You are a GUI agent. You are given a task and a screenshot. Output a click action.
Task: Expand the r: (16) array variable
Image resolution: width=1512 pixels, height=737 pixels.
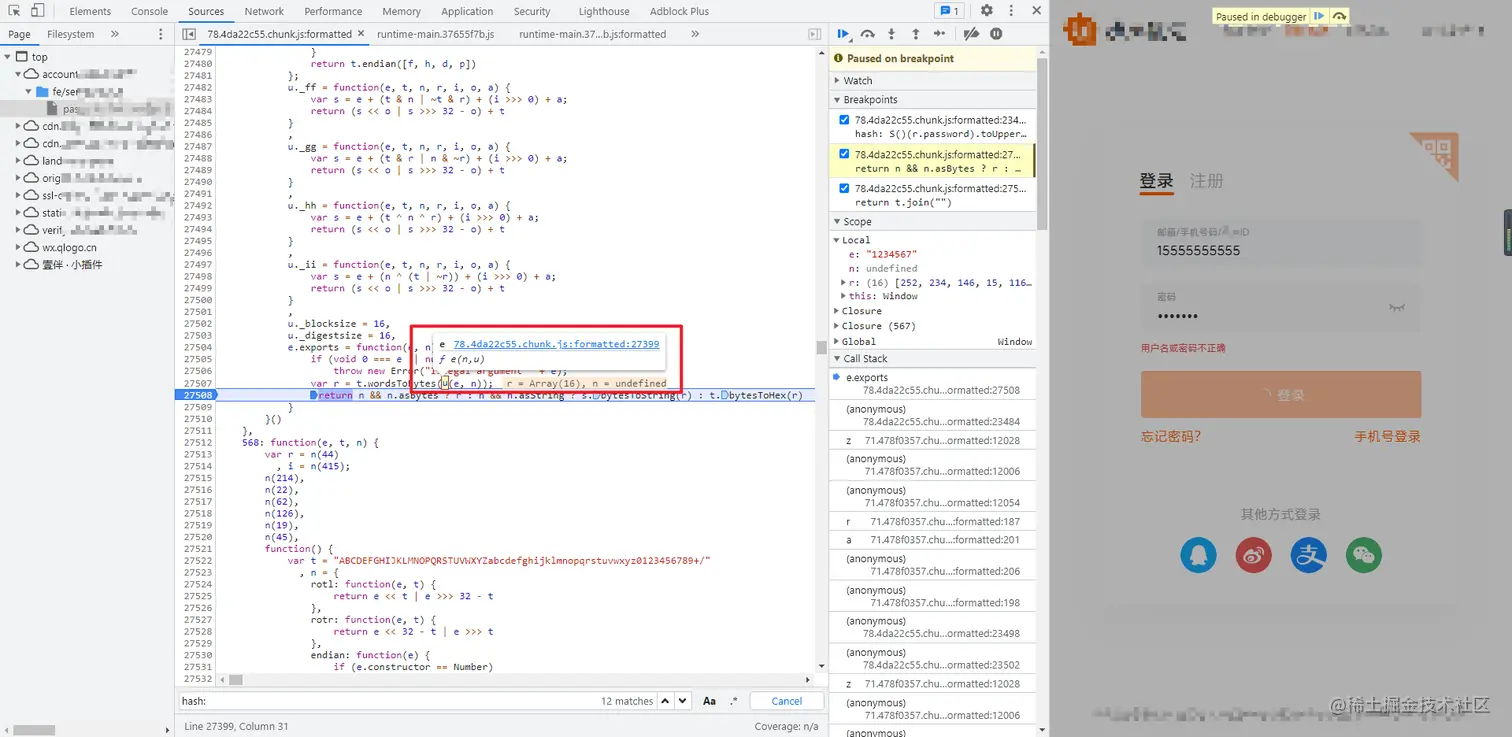pyautogui.click(x=844, y=283)
